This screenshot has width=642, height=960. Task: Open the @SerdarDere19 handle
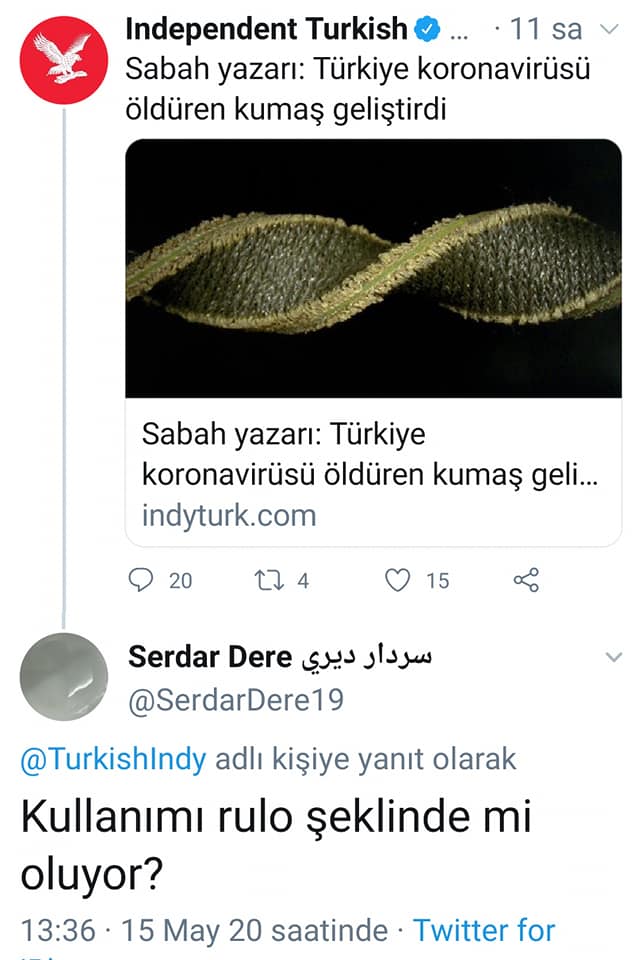point(236,700)
